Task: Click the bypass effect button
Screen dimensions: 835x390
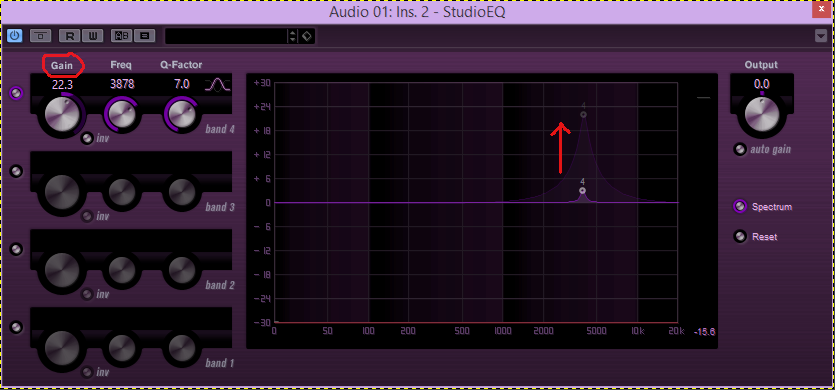Action: pyautogui.click(x=40, y=36)
